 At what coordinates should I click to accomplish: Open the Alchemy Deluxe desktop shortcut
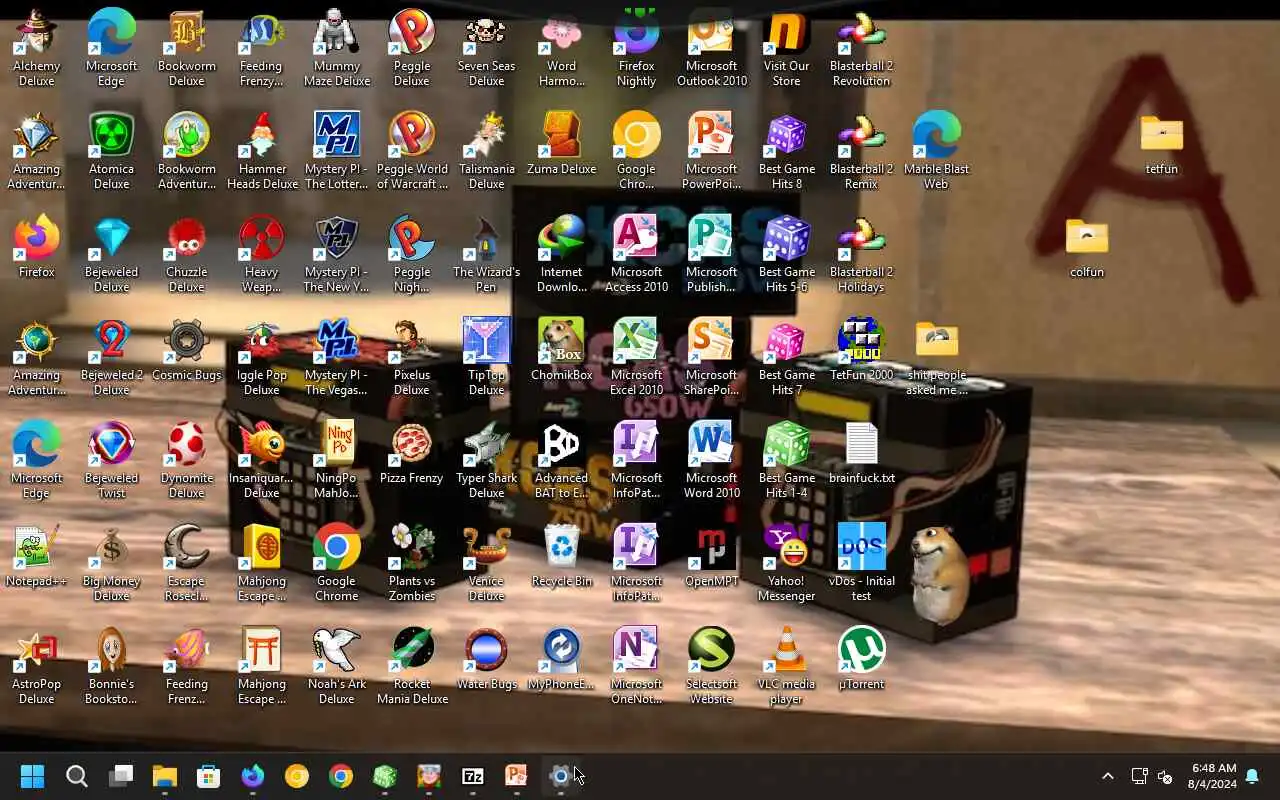(37, 48)
